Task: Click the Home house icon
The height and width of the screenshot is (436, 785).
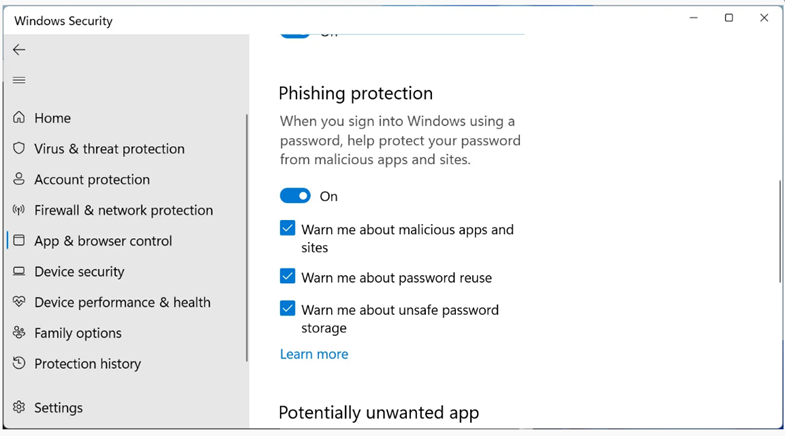Action: point(19,118)
